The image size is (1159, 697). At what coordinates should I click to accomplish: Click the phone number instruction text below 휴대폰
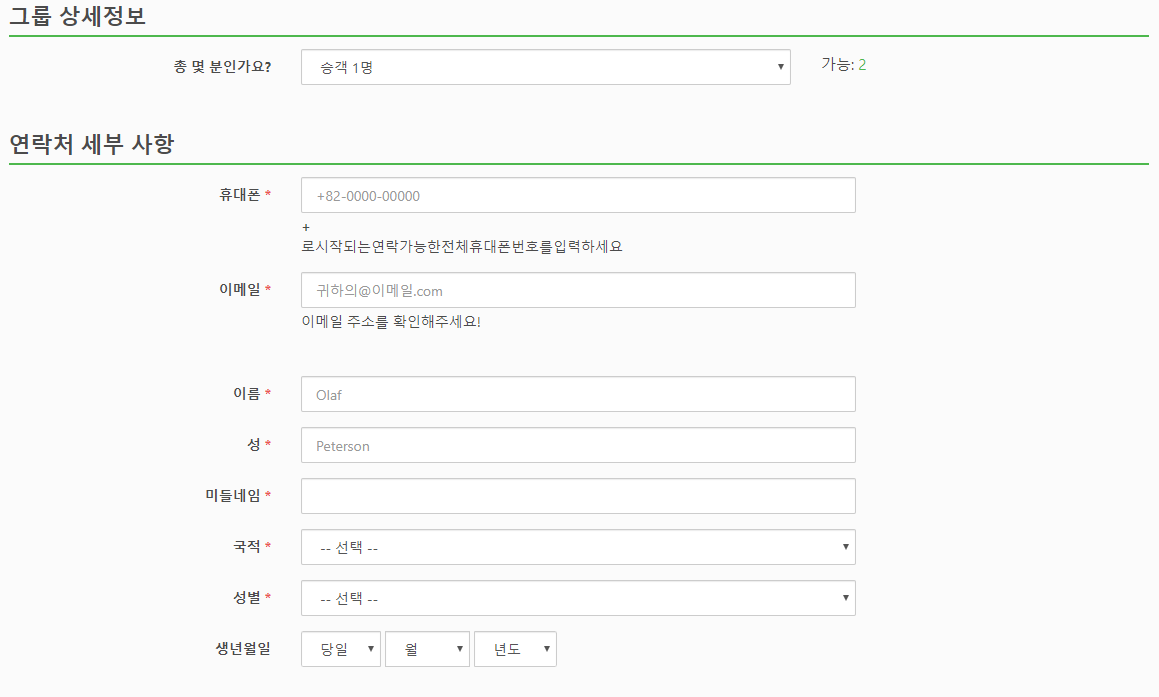click(x=461, y=238)
